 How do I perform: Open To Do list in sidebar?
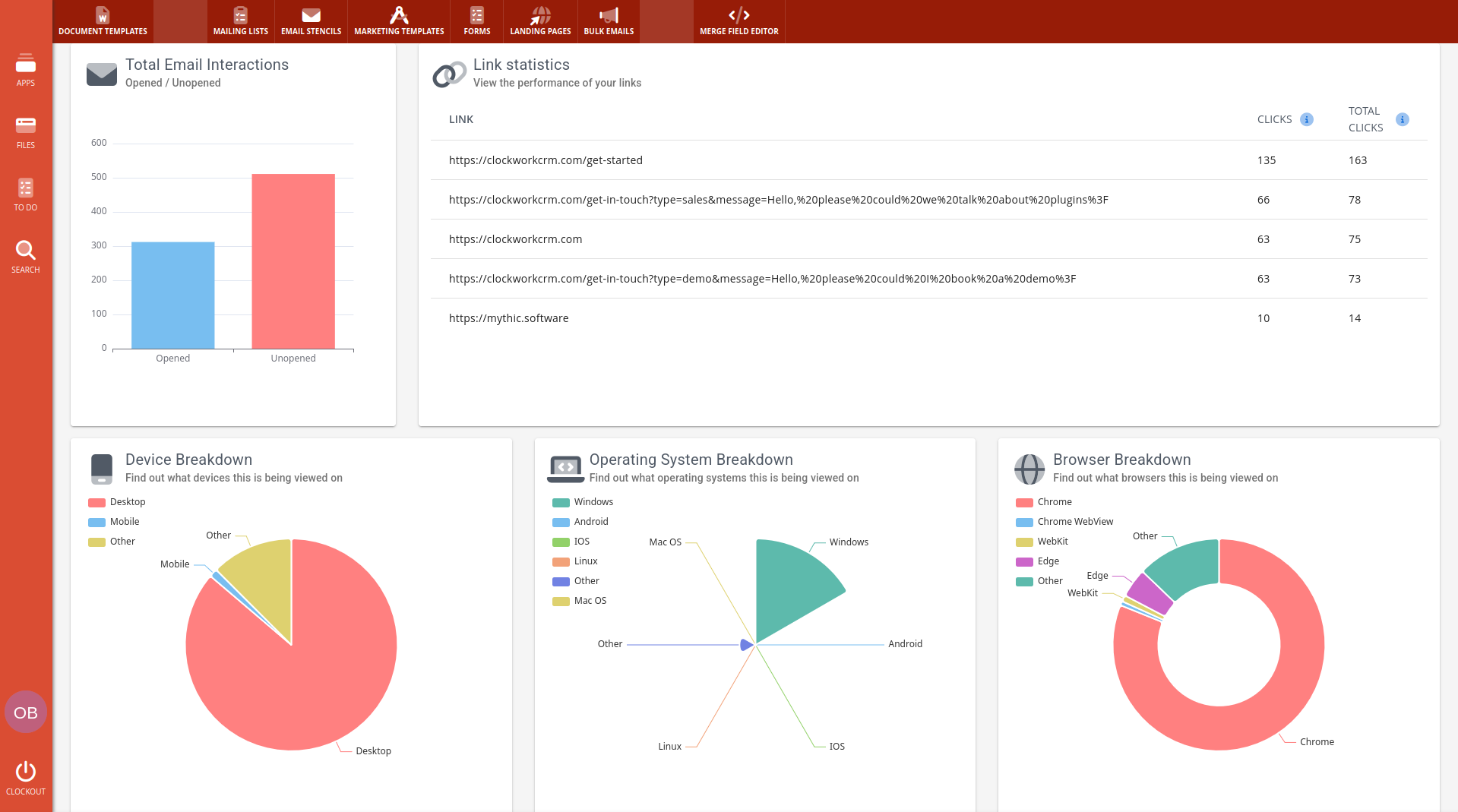pos(26,194)
